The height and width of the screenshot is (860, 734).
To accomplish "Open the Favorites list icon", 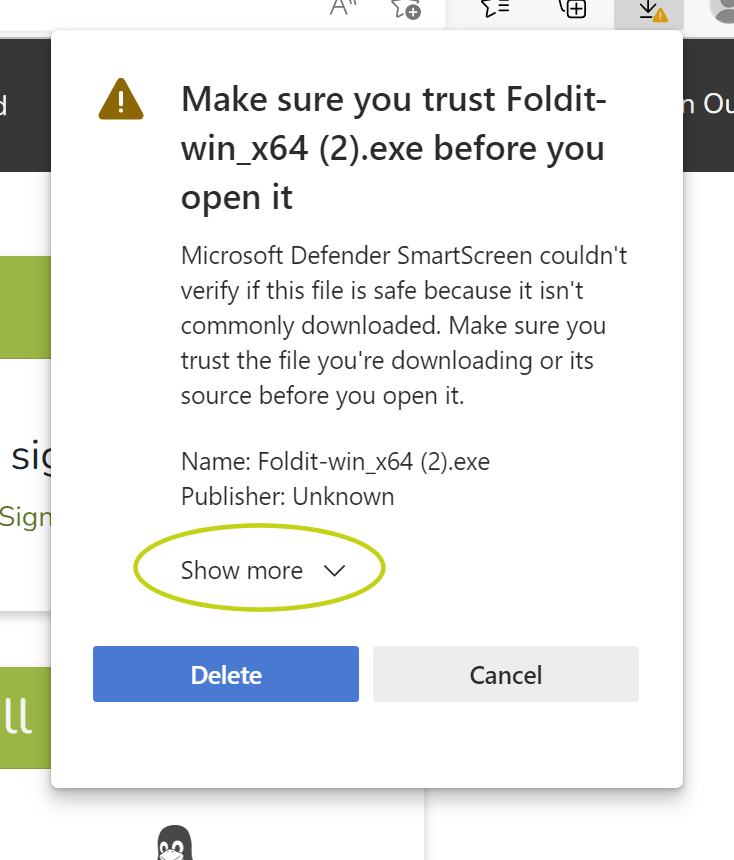I will (x=496, y=9).
